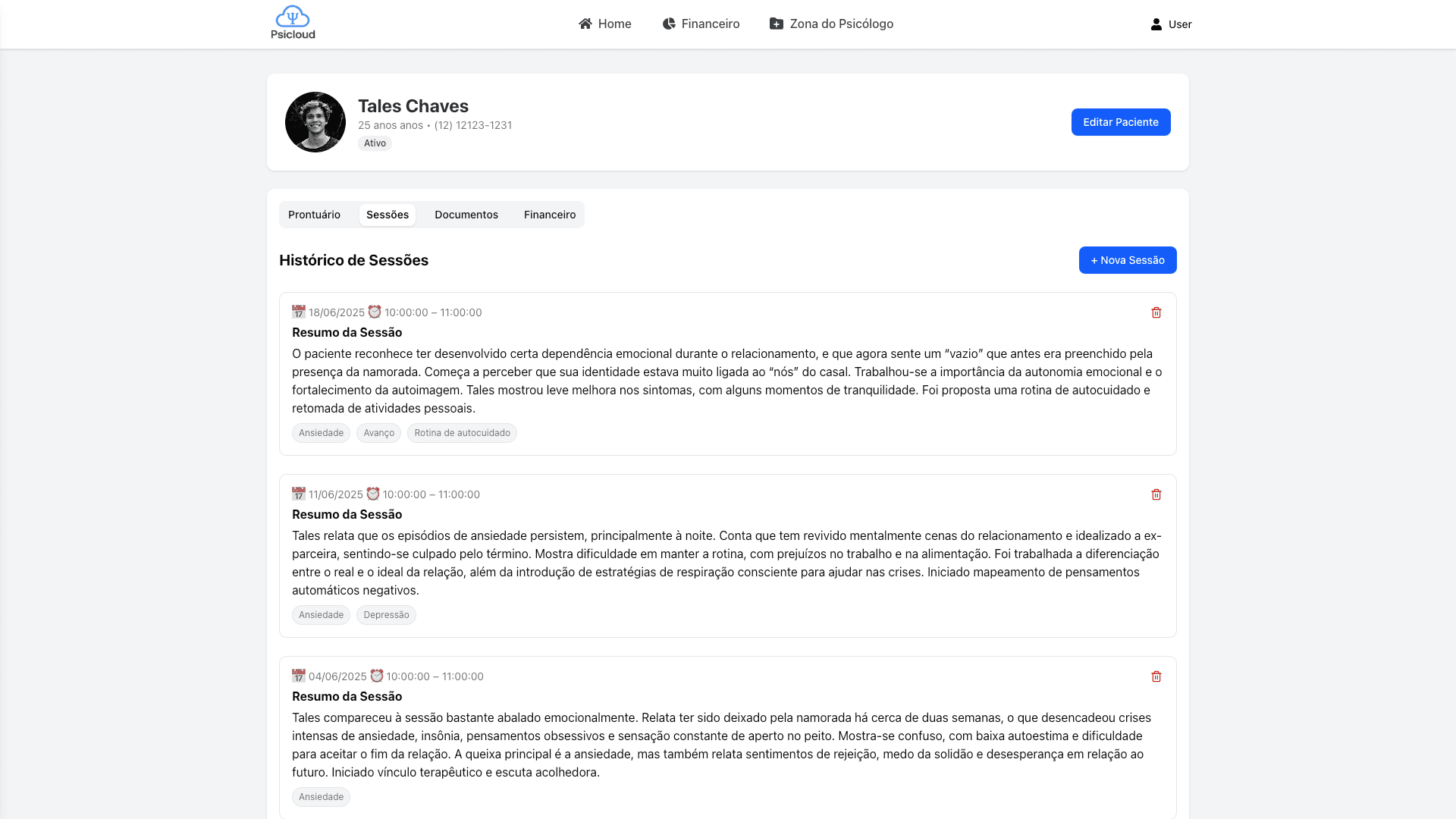Viewport: 1456px width, 819px height.
Task: Click the trash icon on the 11/06/2025 session
Action: [1156, 494]
